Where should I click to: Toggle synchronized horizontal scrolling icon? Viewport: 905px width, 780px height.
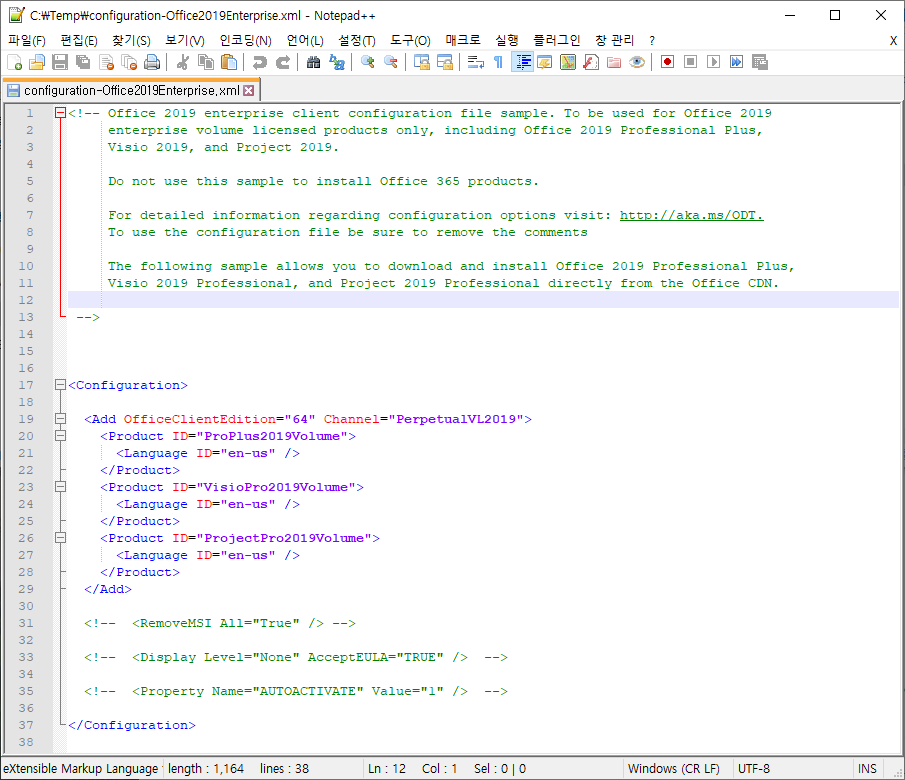click(444, 62)
